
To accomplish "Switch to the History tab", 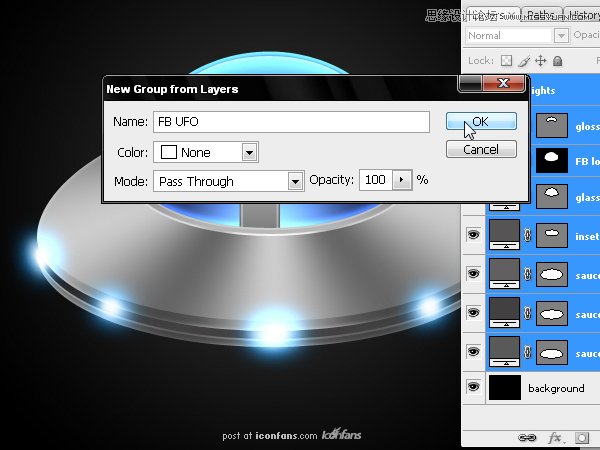I will click(582, 15).
